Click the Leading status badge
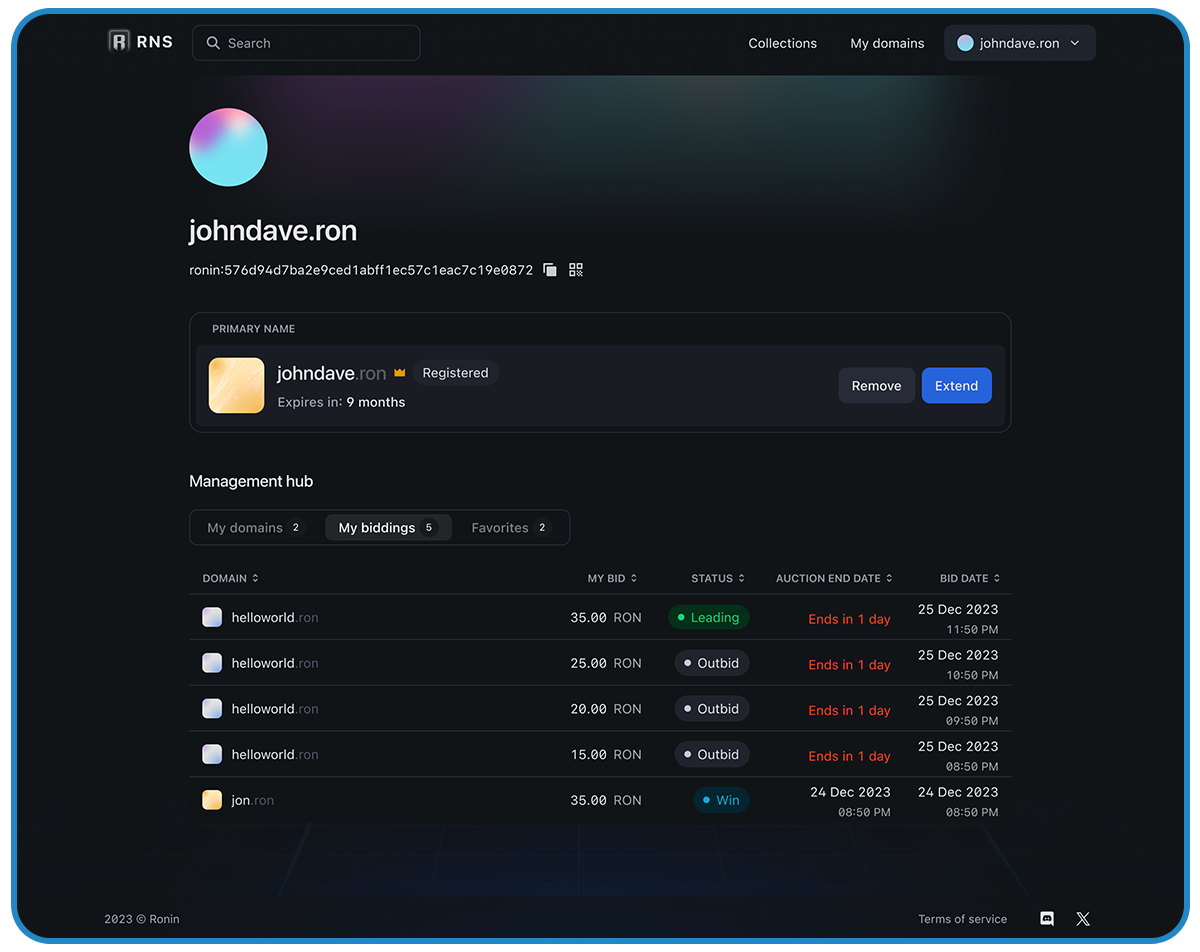This screenshot has width=1200, height=952. point(708,617)
